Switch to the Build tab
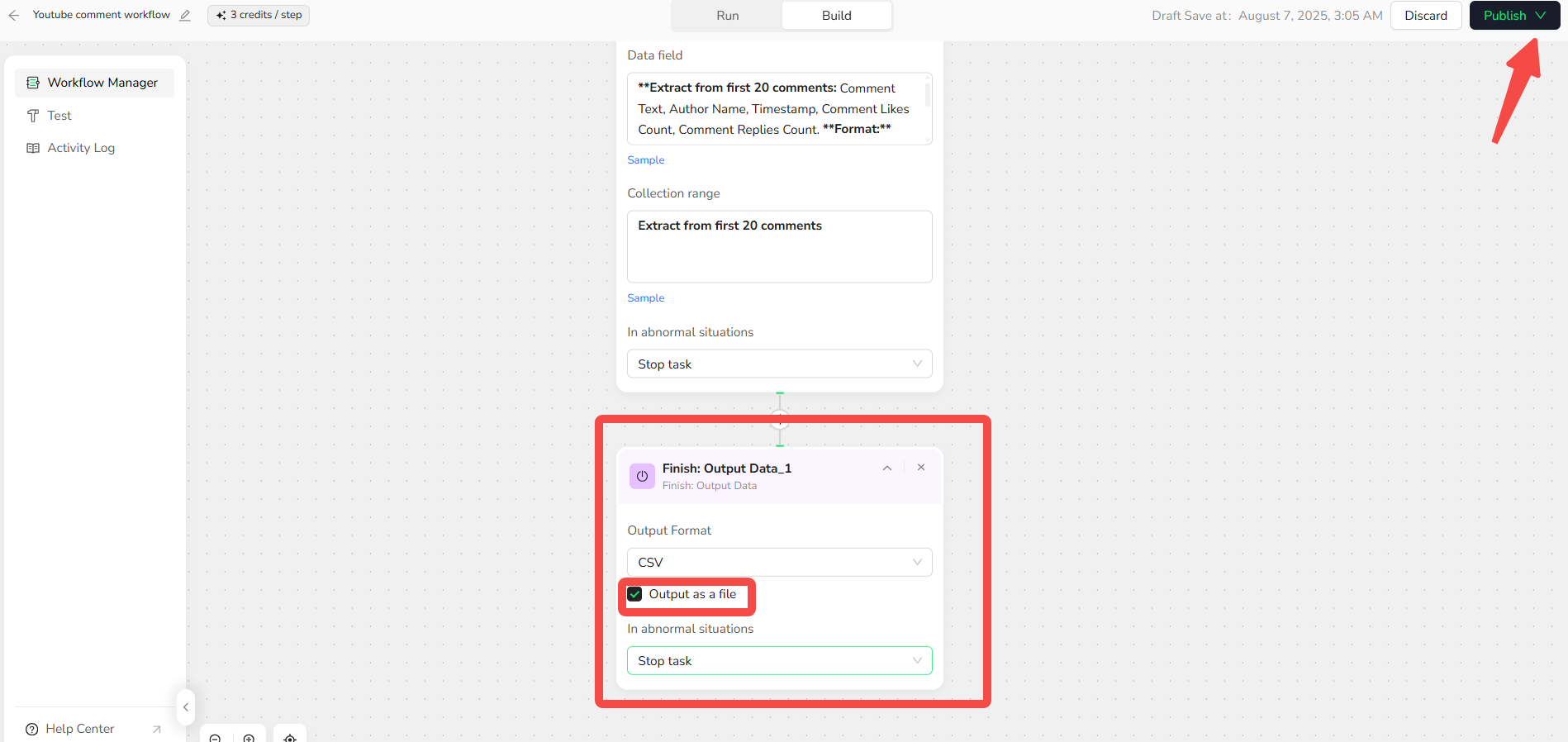The image size is (1568, 742). (x=836, y=16)
